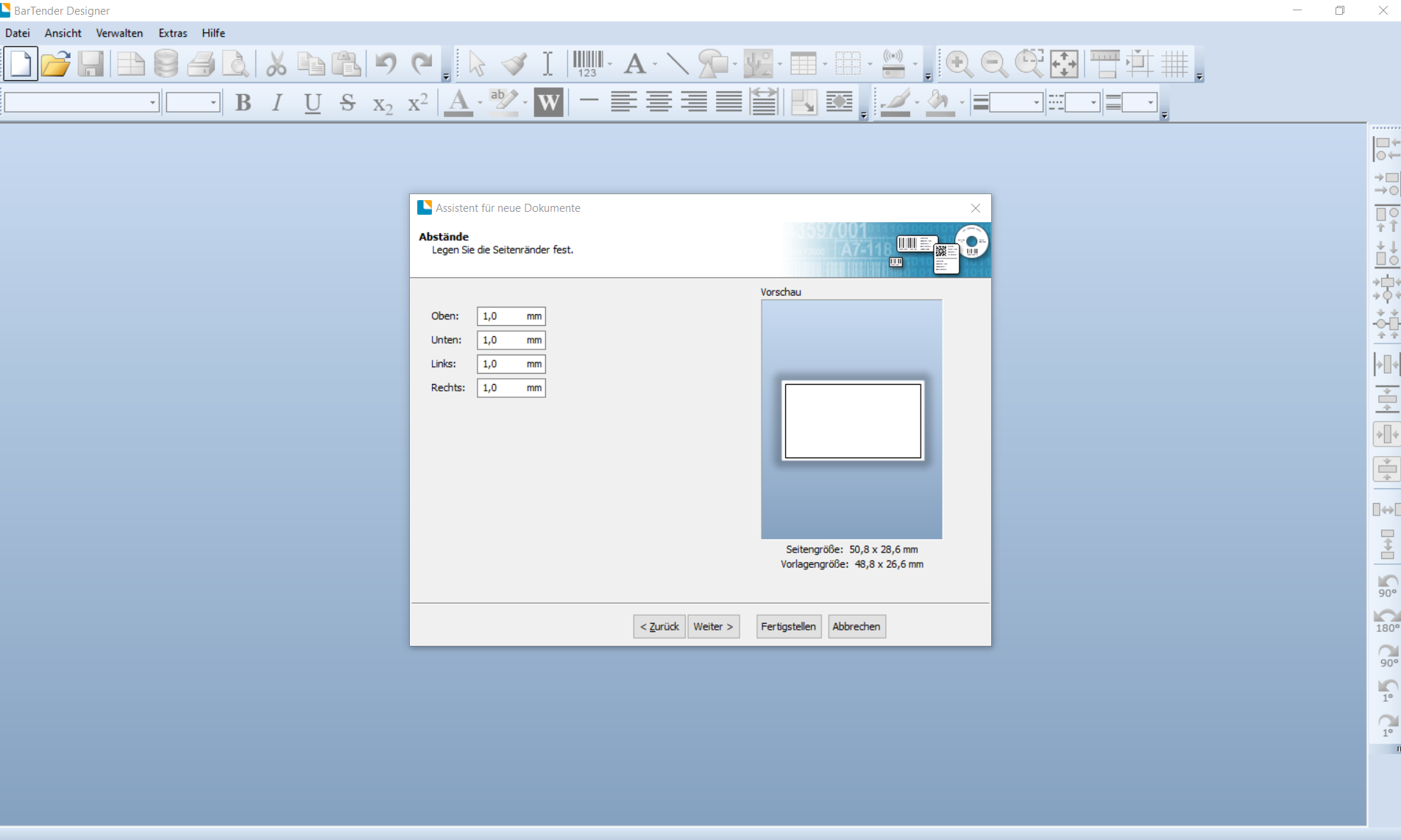The width and height of the screenshot is (1401, 840).
Task: Open the Datei menu
Action: 18,33
